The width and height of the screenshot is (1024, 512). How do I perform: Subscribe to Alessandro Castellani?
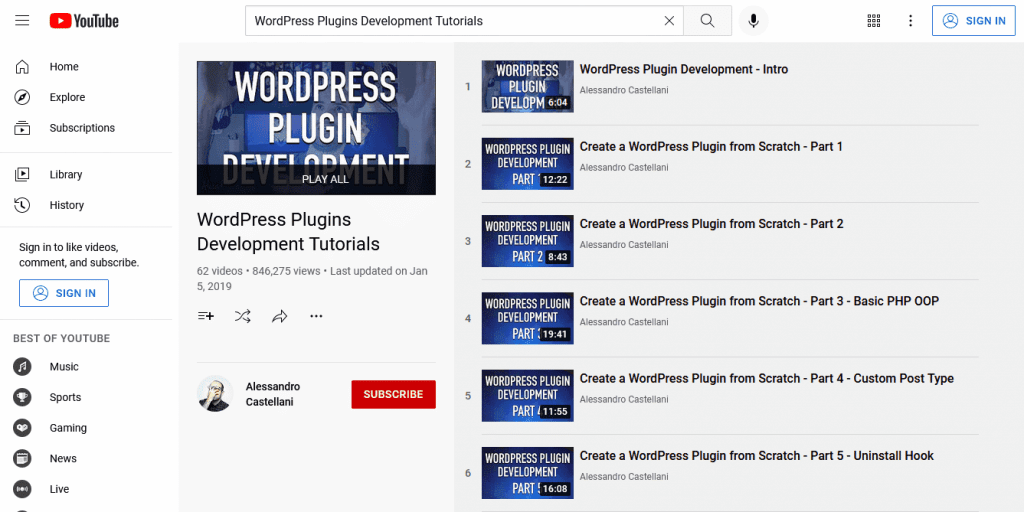pyautogui.click(x=393, y=394)
